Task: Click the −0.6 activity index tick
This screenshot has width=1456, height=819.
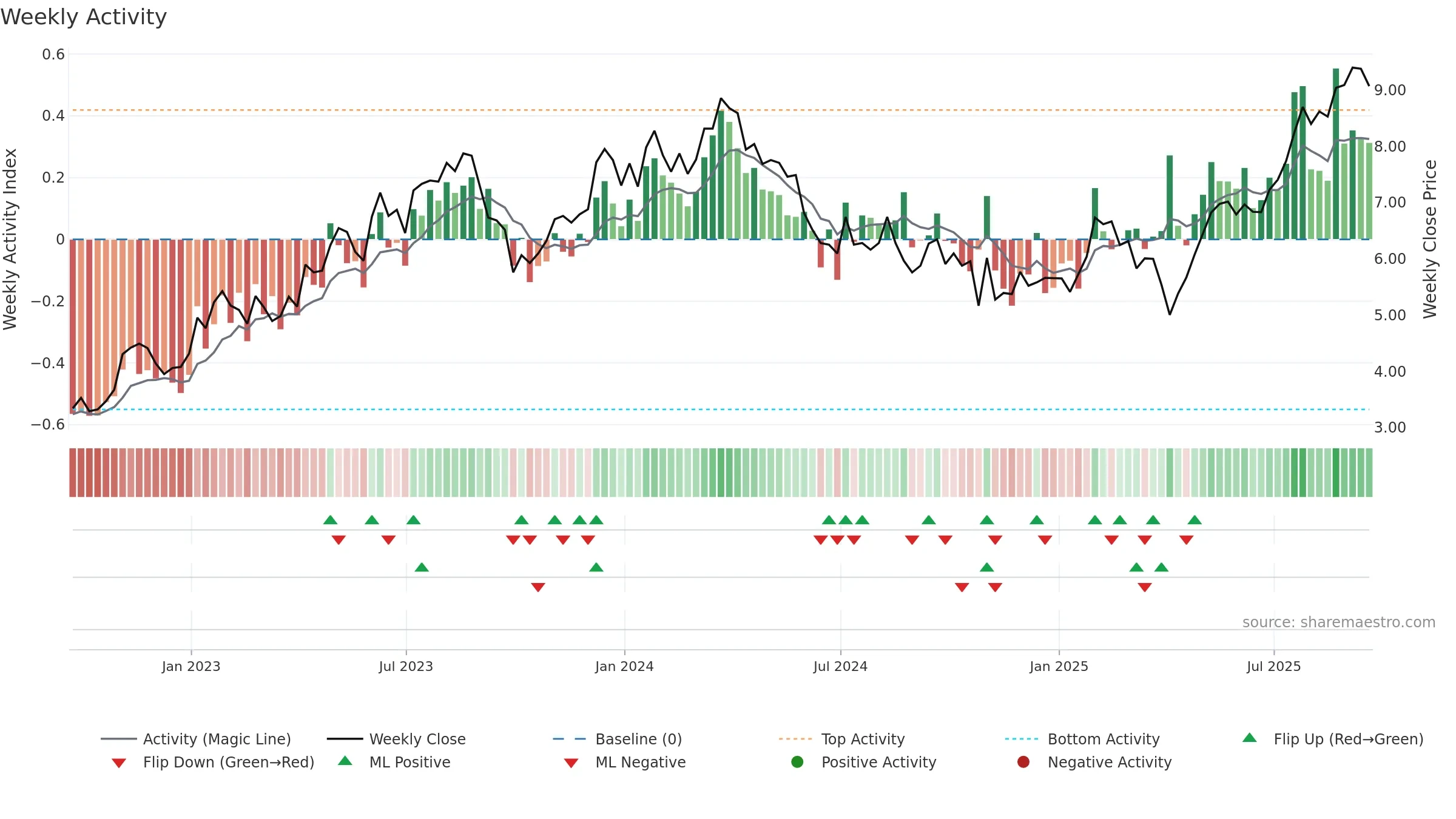Action: click(48, 425)
